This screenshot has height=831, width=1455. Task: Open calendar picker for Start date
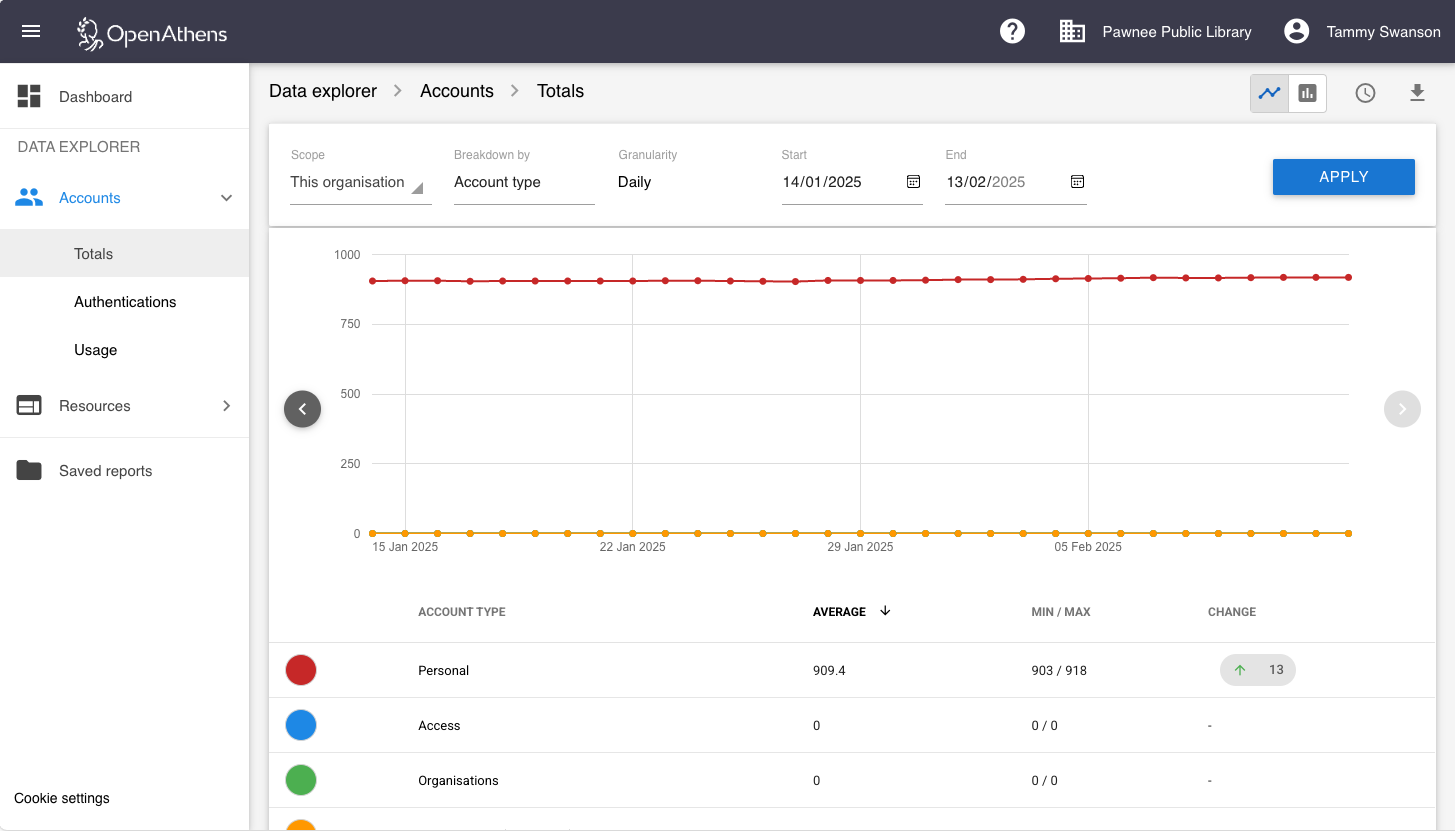coord(913,182)
